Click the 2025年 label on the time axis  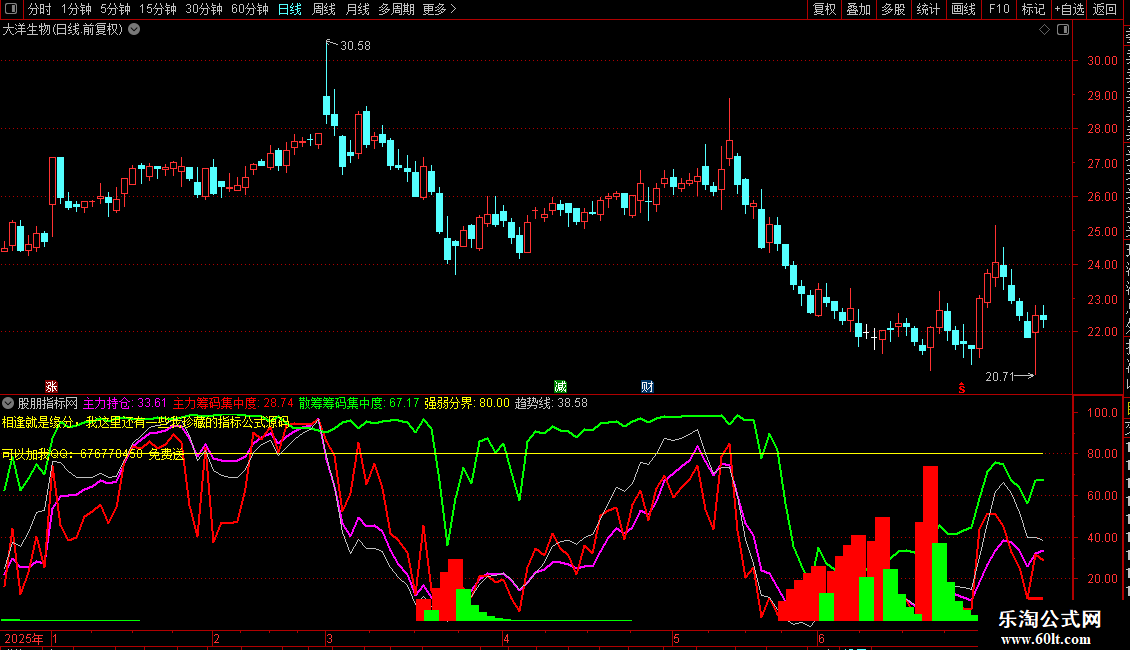24,638
